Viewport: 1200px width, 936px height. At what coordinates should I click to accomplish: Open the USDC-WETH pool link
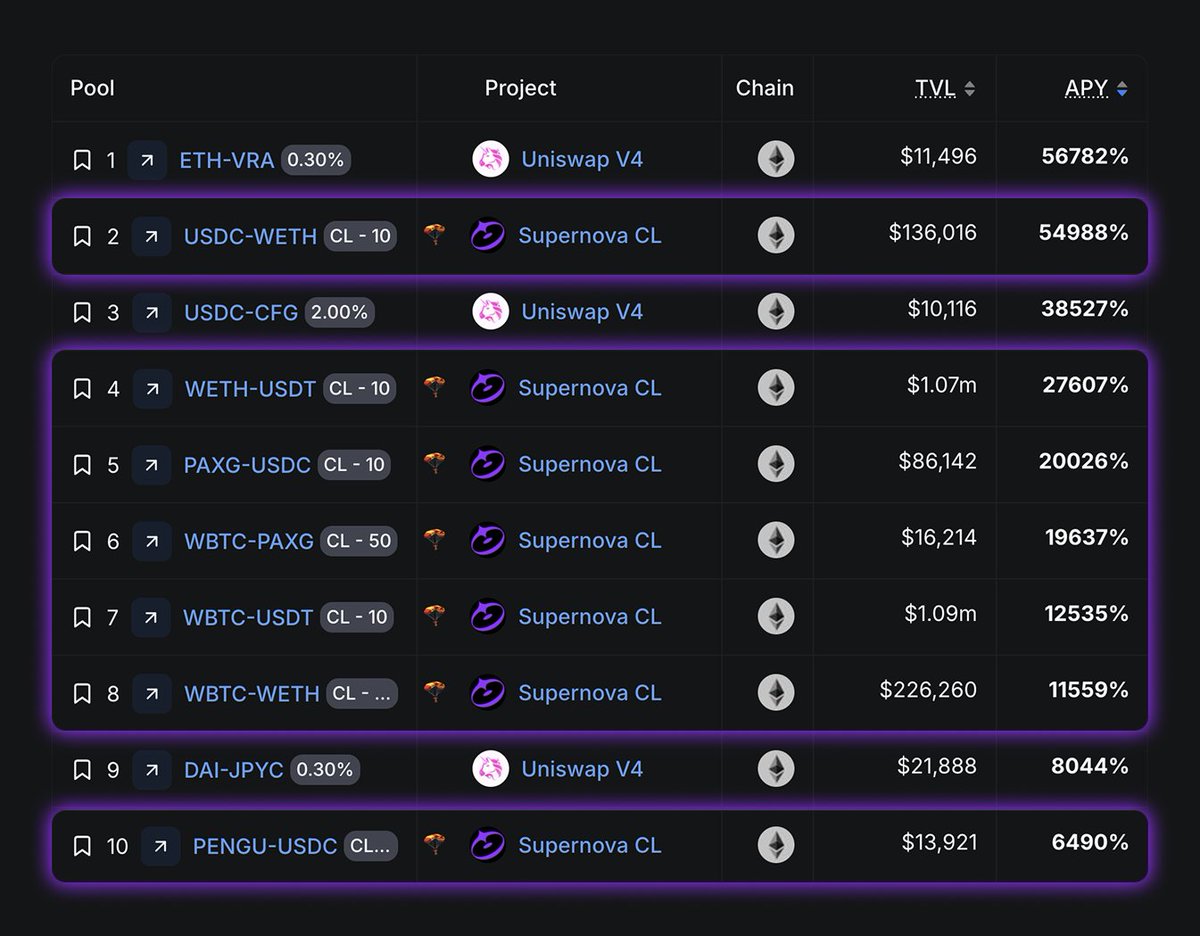[250, 236]
